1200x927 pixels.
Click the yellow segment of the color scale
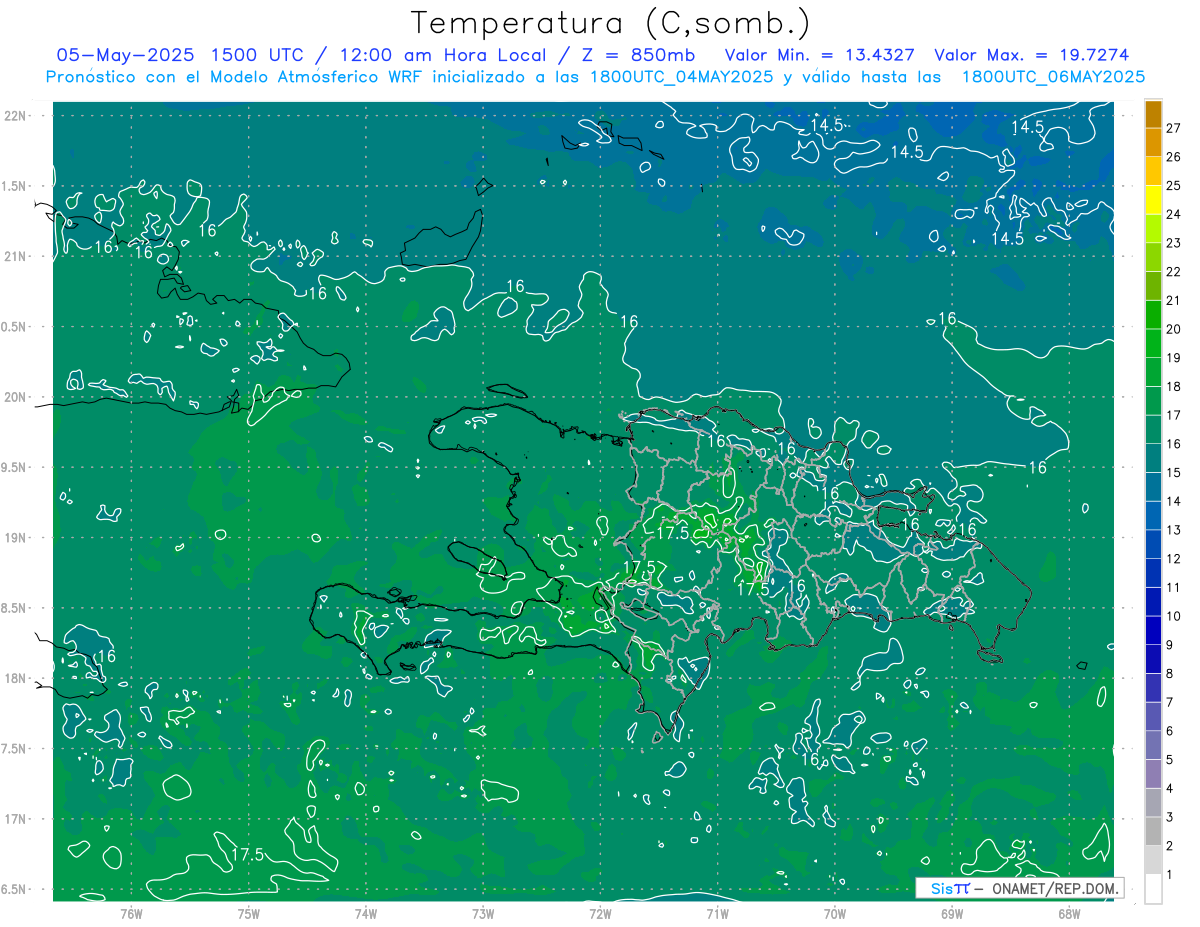coord(1153,200)
